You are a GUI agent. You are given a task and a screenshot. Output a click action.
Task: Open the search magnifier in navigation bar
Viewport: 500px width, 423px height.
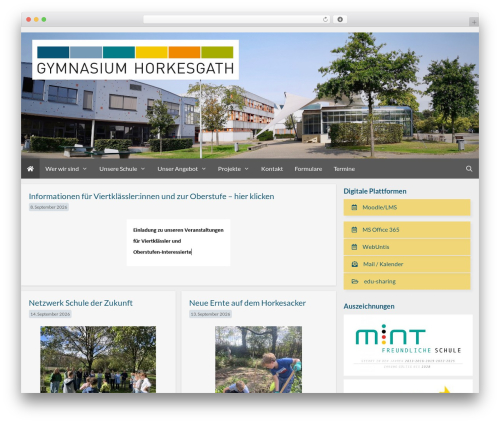[x=469, y=169]
